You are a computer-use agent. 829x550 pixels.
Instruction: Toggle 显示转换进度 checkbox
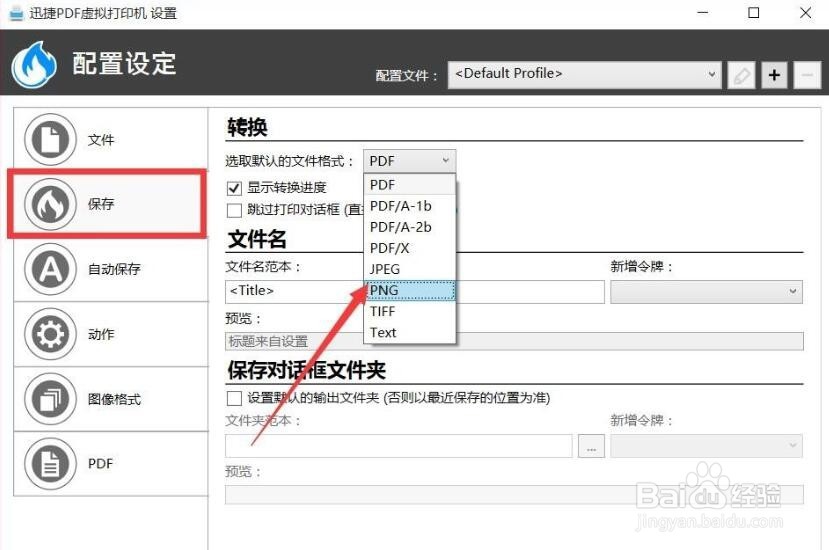tap(234, 188)
